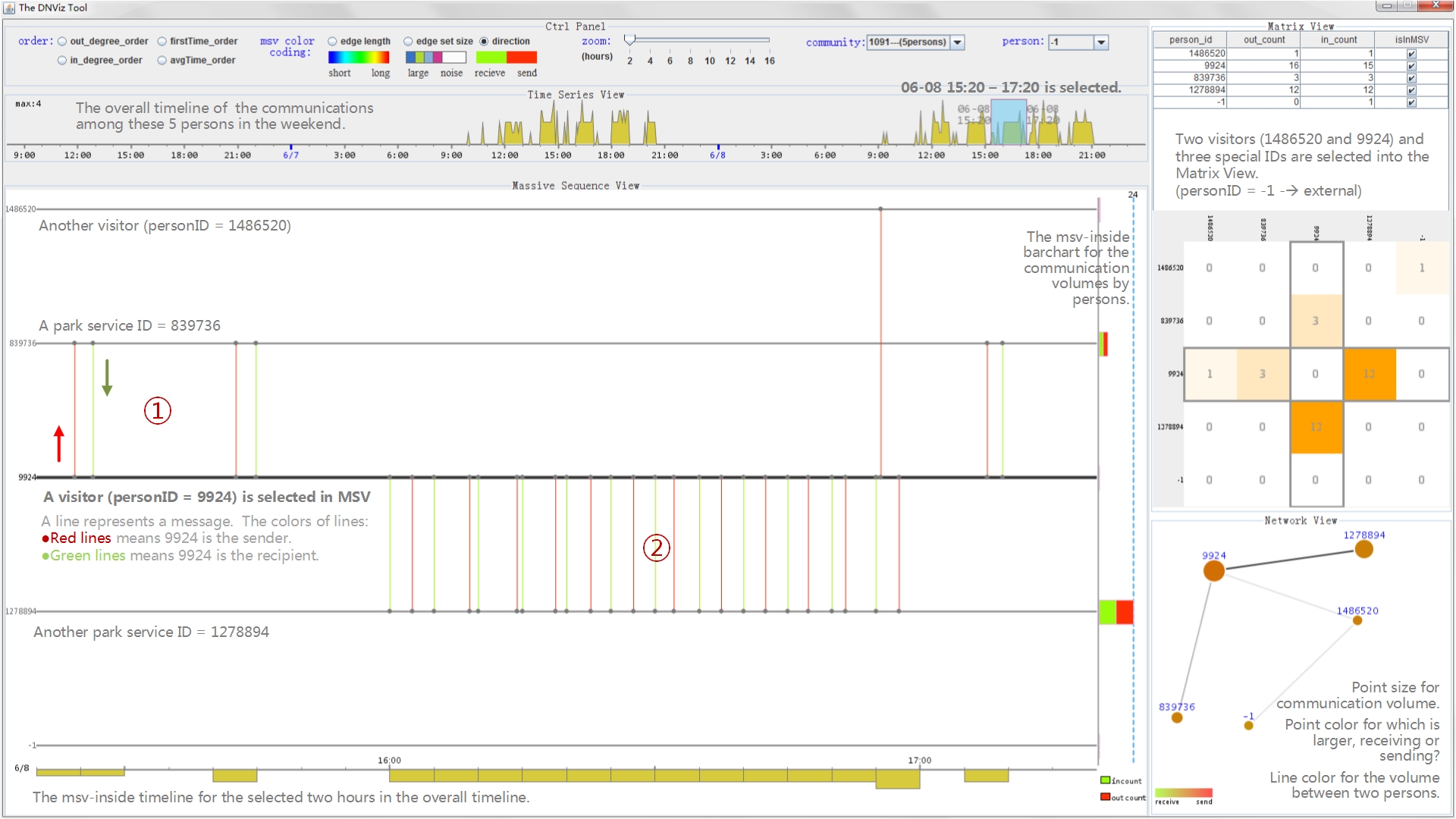Uncheck isInMSV for person 1486520

1411,54
